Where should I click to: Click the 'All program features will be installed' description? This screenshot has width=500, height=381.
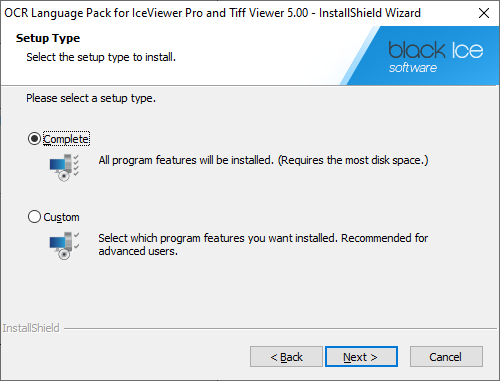(263, 160)
